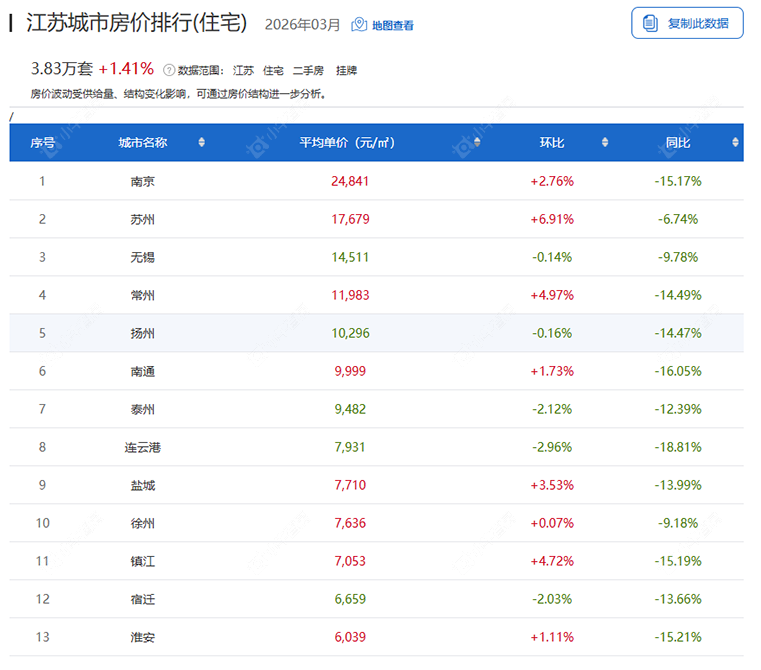Image resolution: width=761 pixels, height=670 pixels.
Task: Select the city 无锡 in row 3
Action: 143,257
